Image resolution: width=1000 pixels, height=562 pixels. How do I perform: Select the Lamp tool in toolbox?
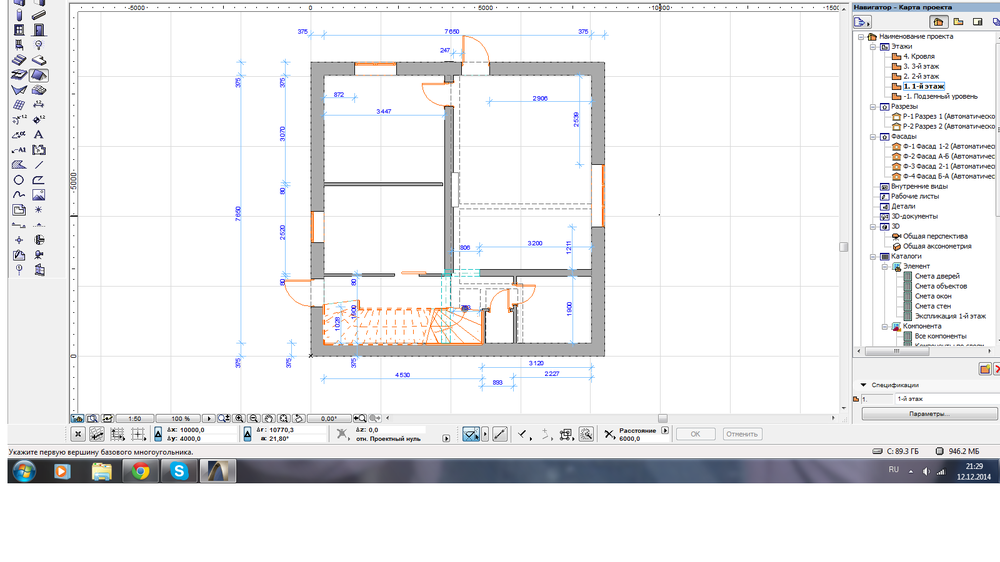tap(39, 45)
